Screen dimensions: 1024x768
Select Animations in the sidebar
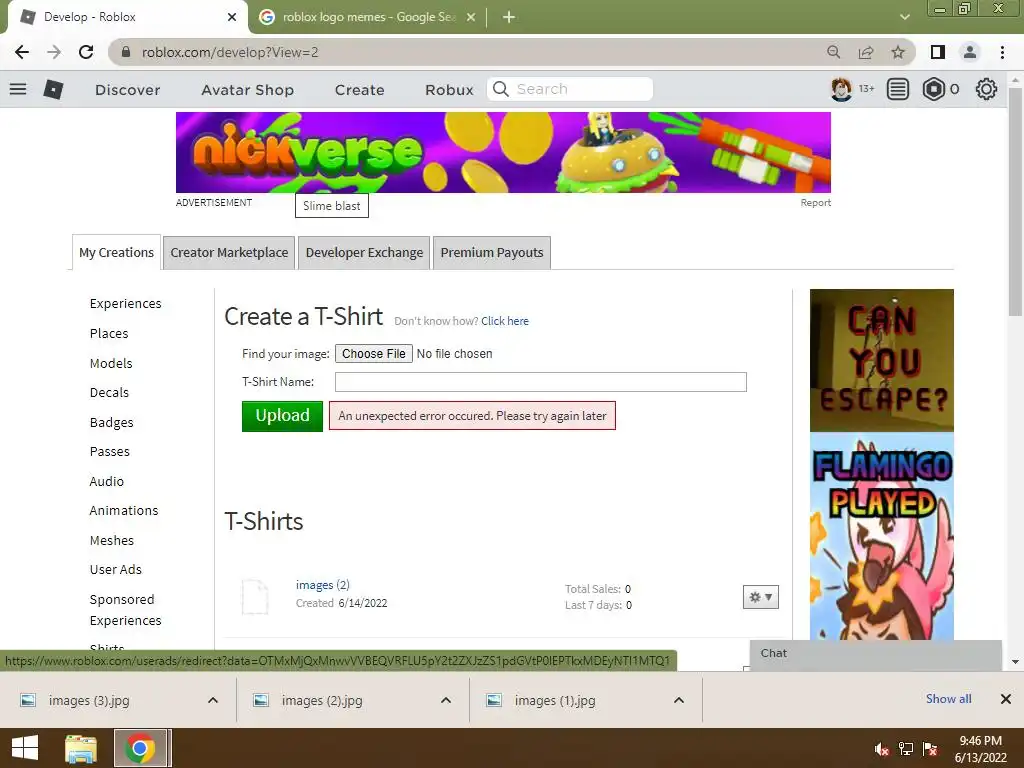[x=124, y=511]
